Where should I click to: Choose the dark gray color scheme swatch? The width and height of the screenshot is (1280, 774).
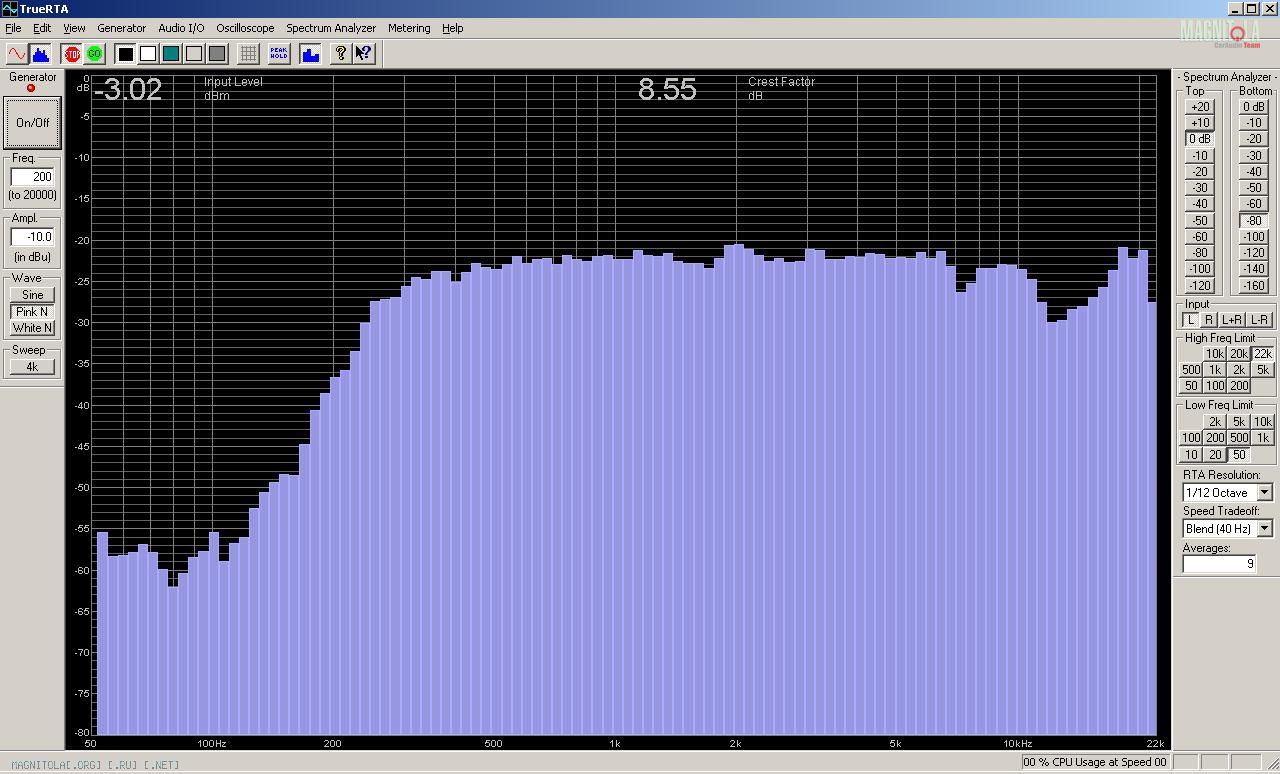[217, 54]
